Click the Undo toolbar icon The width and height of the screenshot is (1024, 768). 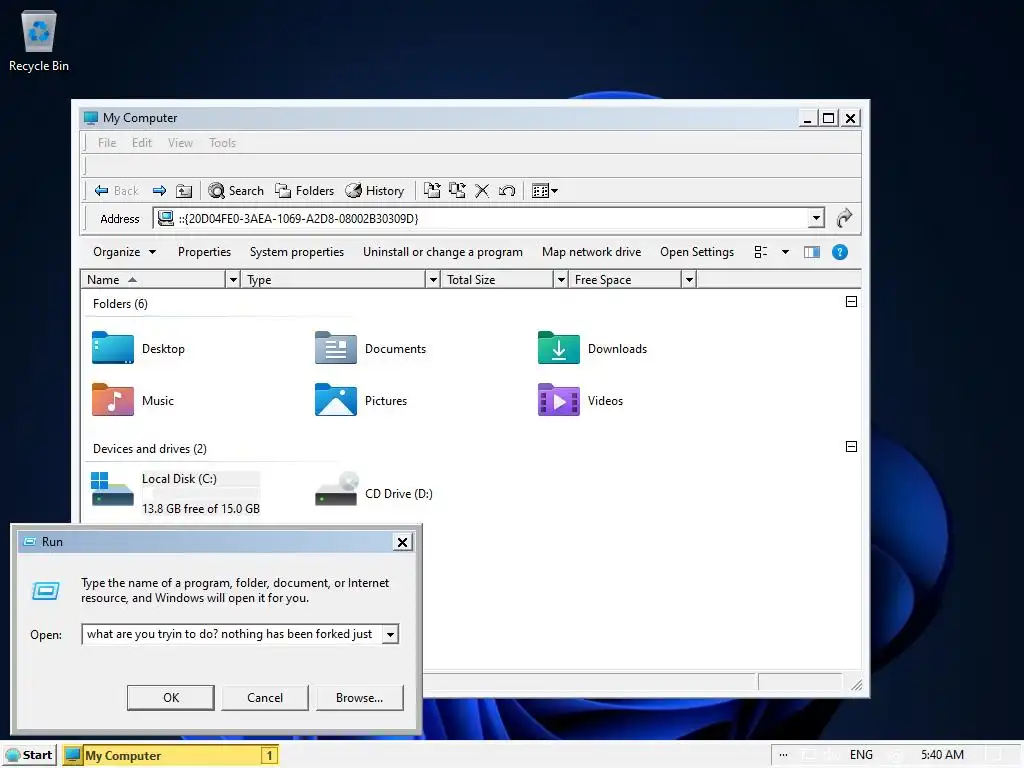pos(507,191)
